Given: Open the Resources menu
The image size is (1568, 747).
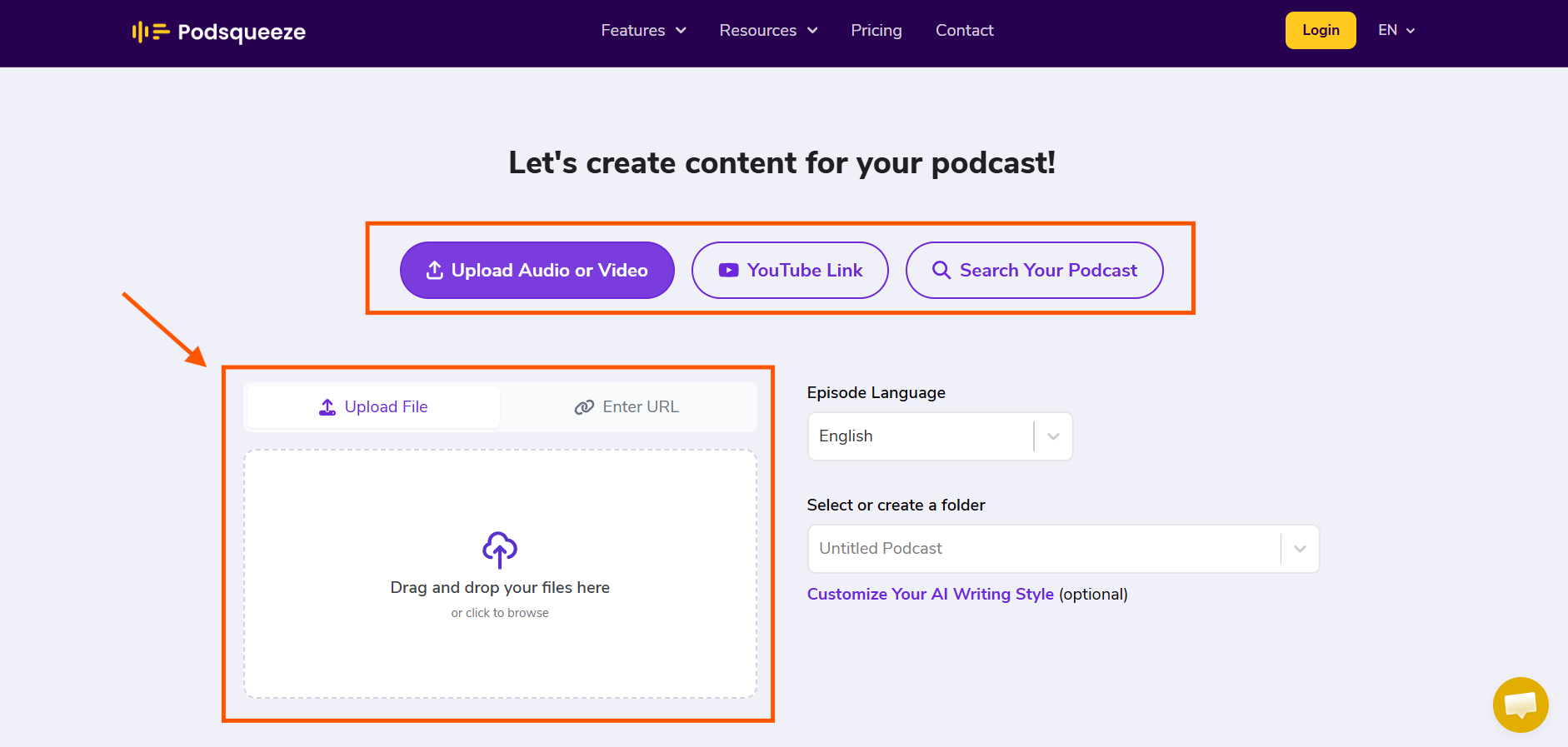Looking at the screenshot, I should 768,30.
